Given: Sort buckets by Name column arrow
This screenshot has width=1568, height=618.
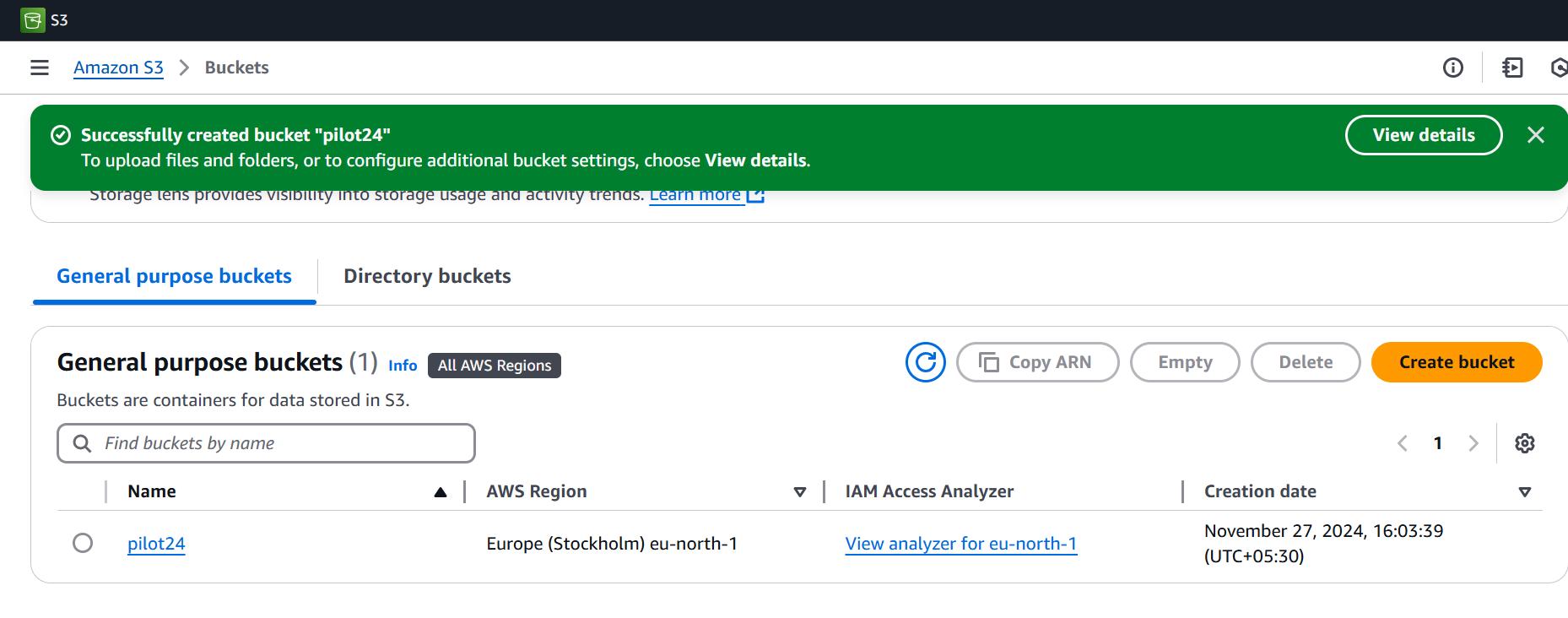Looking at the screenshot, I should pyautogui.click(x=440, y=492).
